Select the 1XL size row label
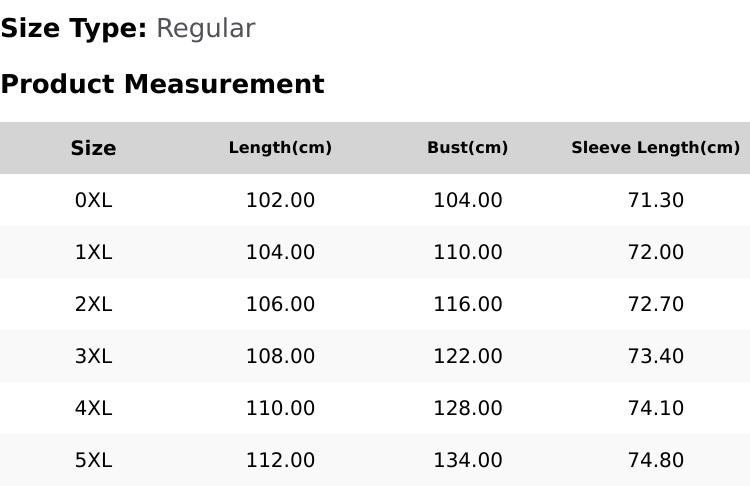 pos(93,252)
